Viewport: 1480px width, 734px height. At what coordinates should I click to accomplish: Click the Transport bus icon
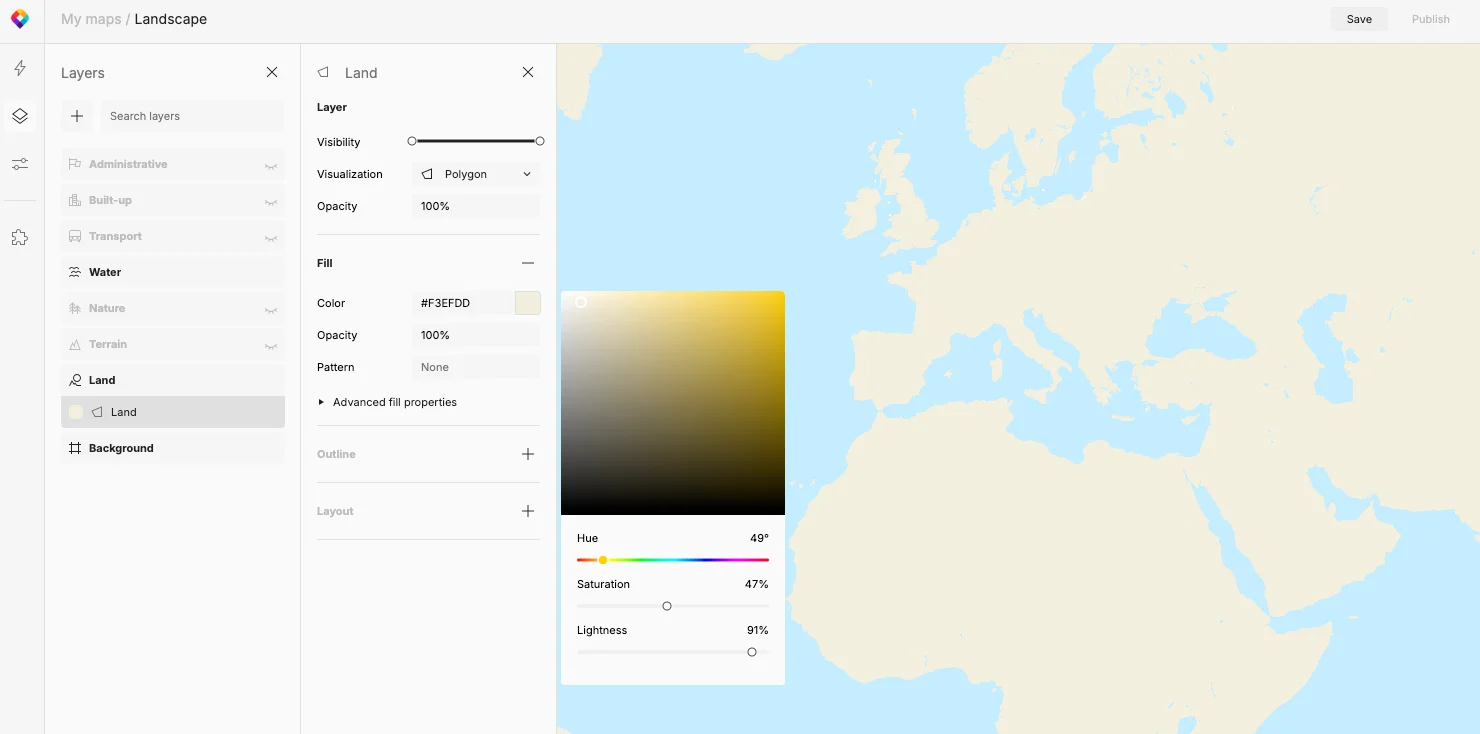pyautogui.click(x=75, y=236)
